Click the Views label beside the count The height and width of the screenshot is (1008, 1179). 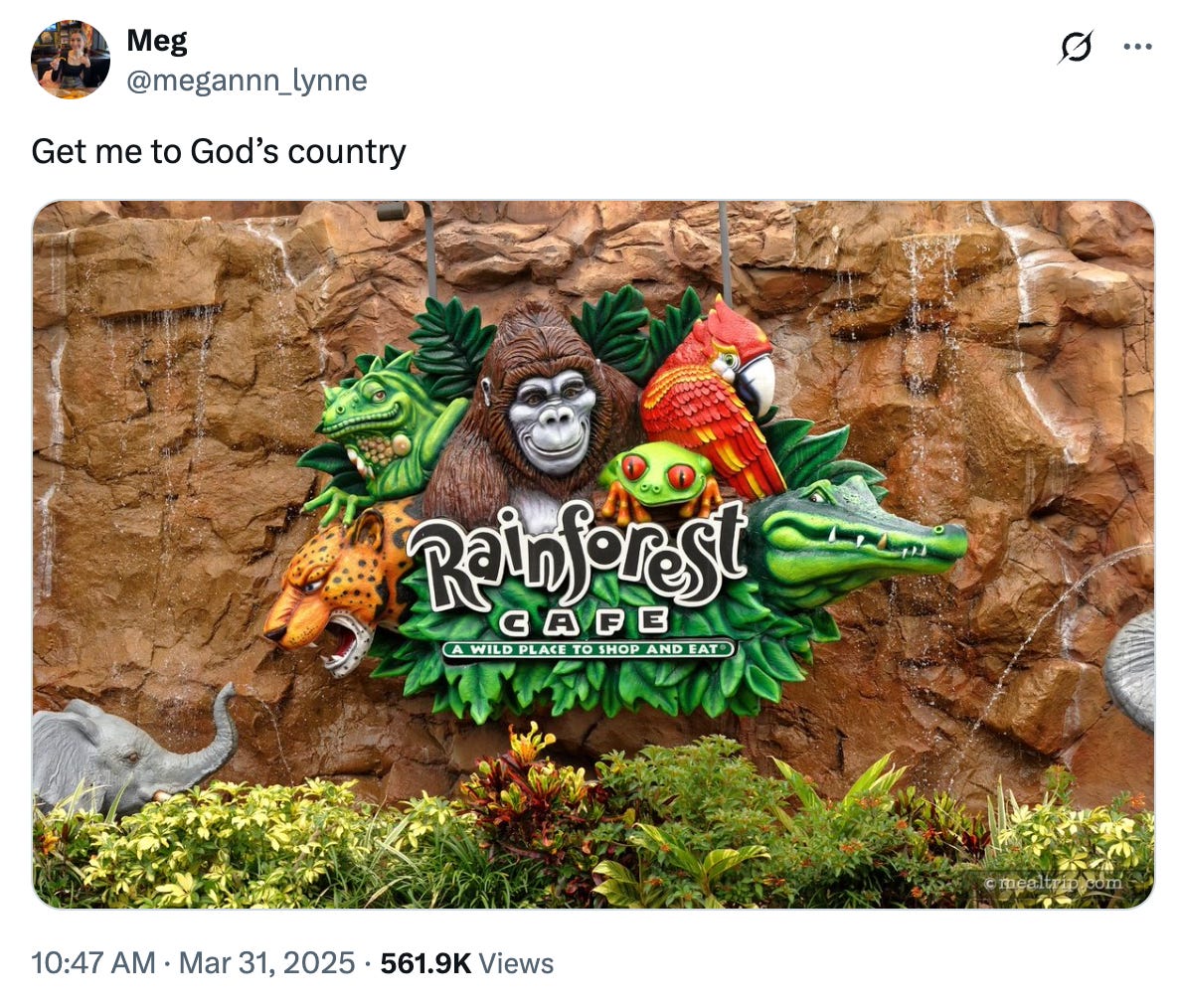pyautogui.click(x=516, y=963)
